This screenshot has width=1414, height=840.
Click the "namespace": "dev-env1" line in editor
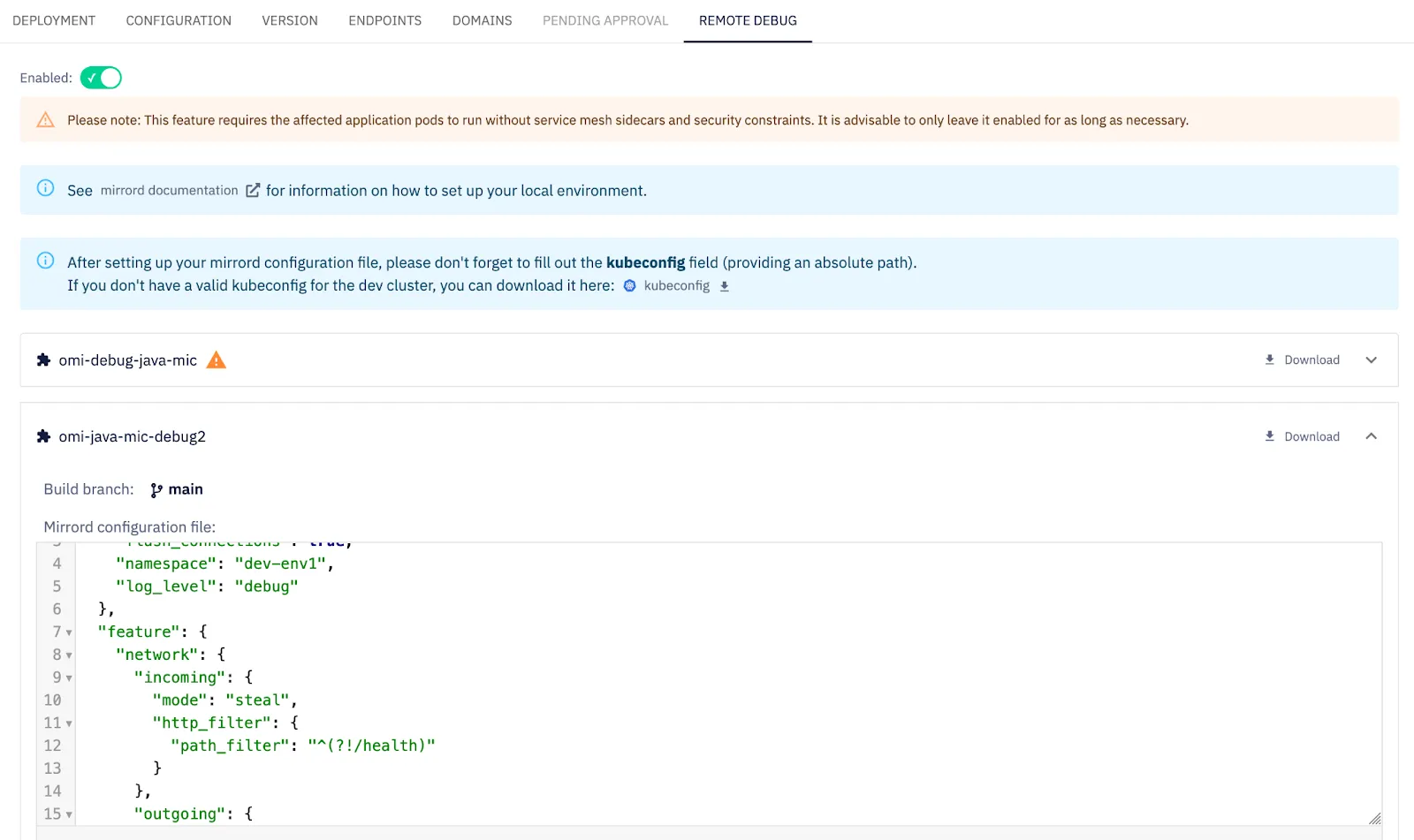tap(224, 564)
